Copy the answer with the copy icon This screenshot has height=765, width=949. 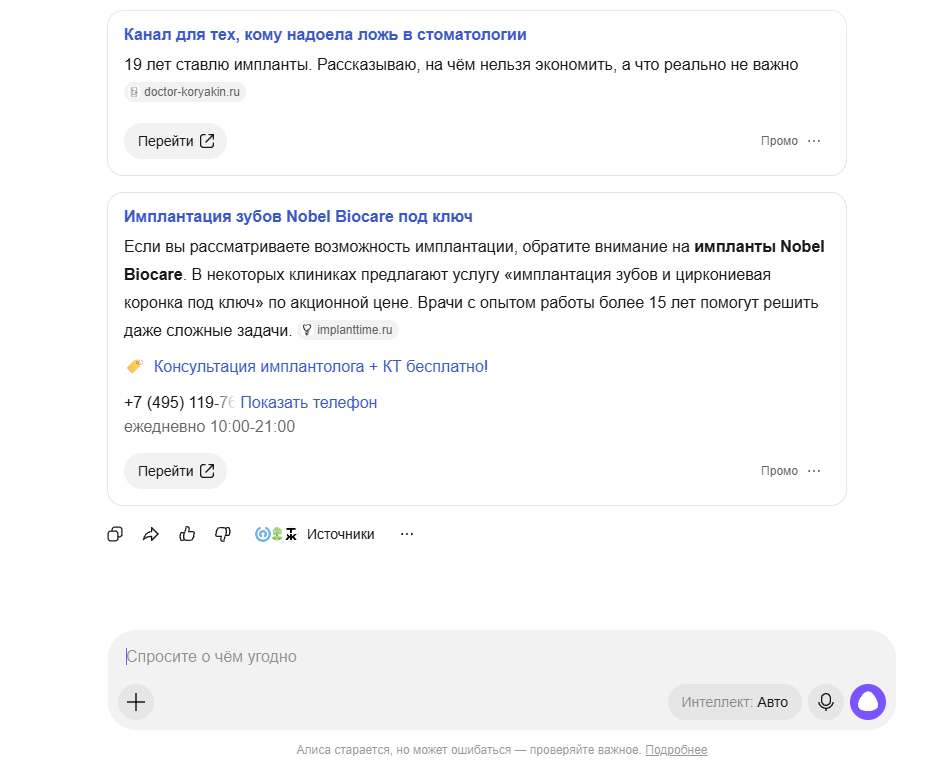pos(115,534)
